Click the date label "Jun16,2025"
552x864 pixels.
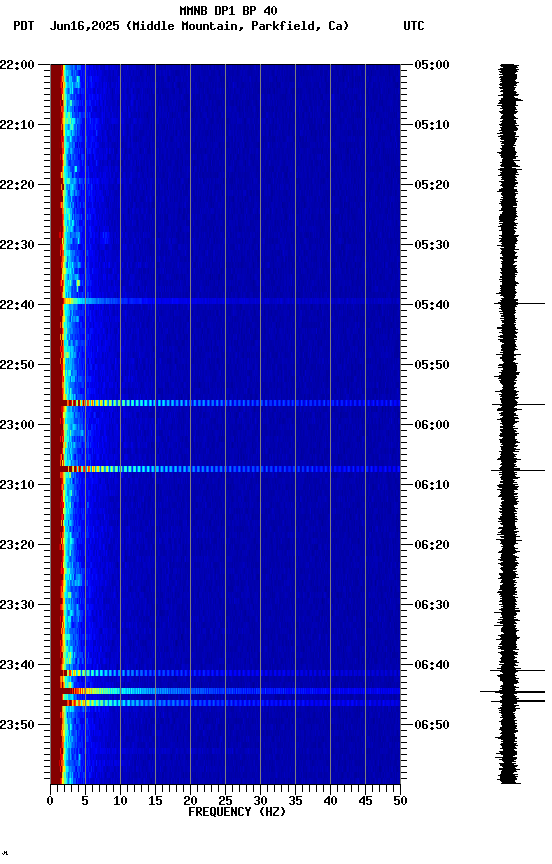(84, 26)
